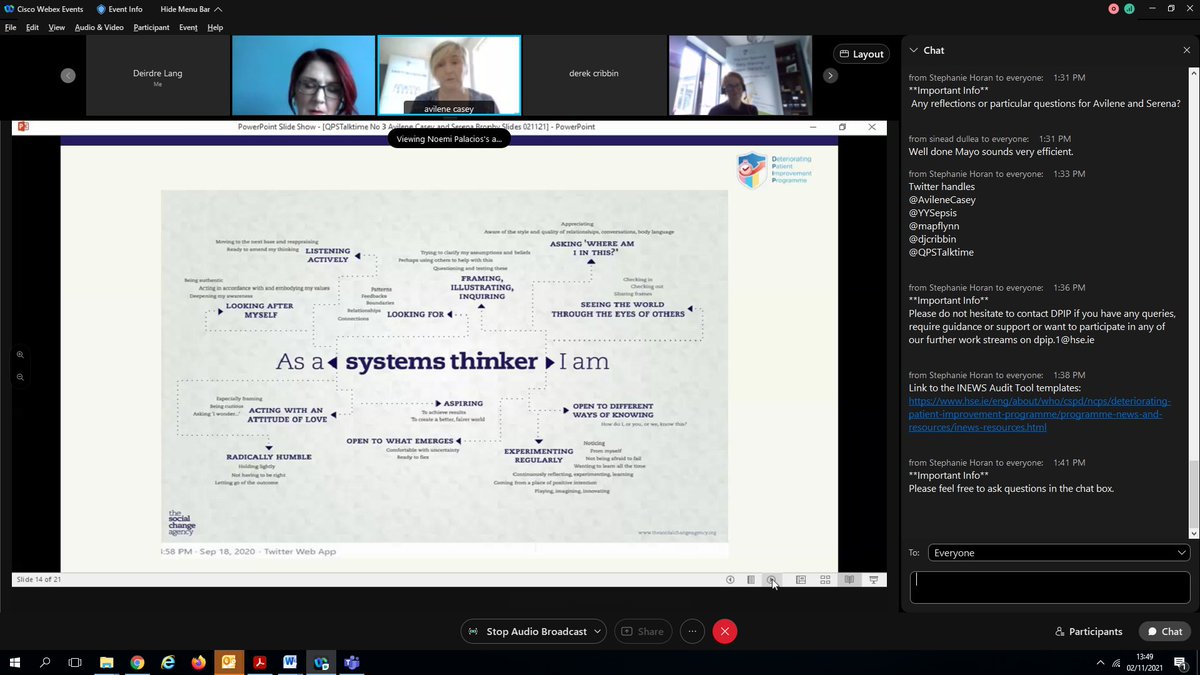Open the Audio & Video menu
The image size is (1200, 675).
click(99, 27)
